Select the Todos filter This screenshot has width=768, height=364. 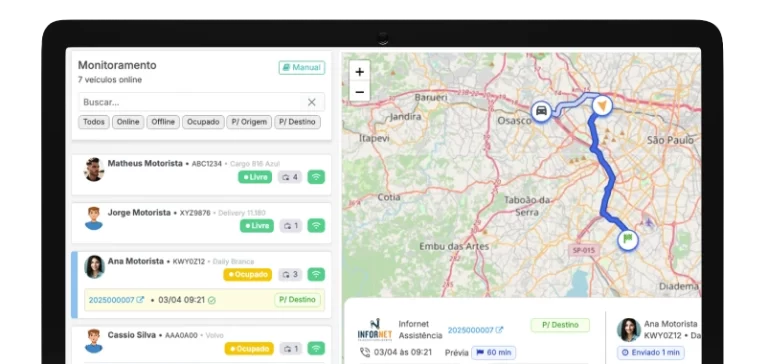[x=94, y=122]
